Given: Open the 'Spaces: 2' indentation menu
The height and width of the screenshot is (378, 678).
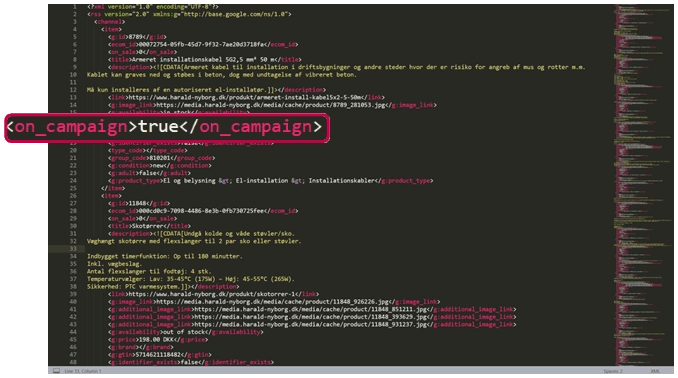Looking at the screenshot, I should (x=613, y=371).
